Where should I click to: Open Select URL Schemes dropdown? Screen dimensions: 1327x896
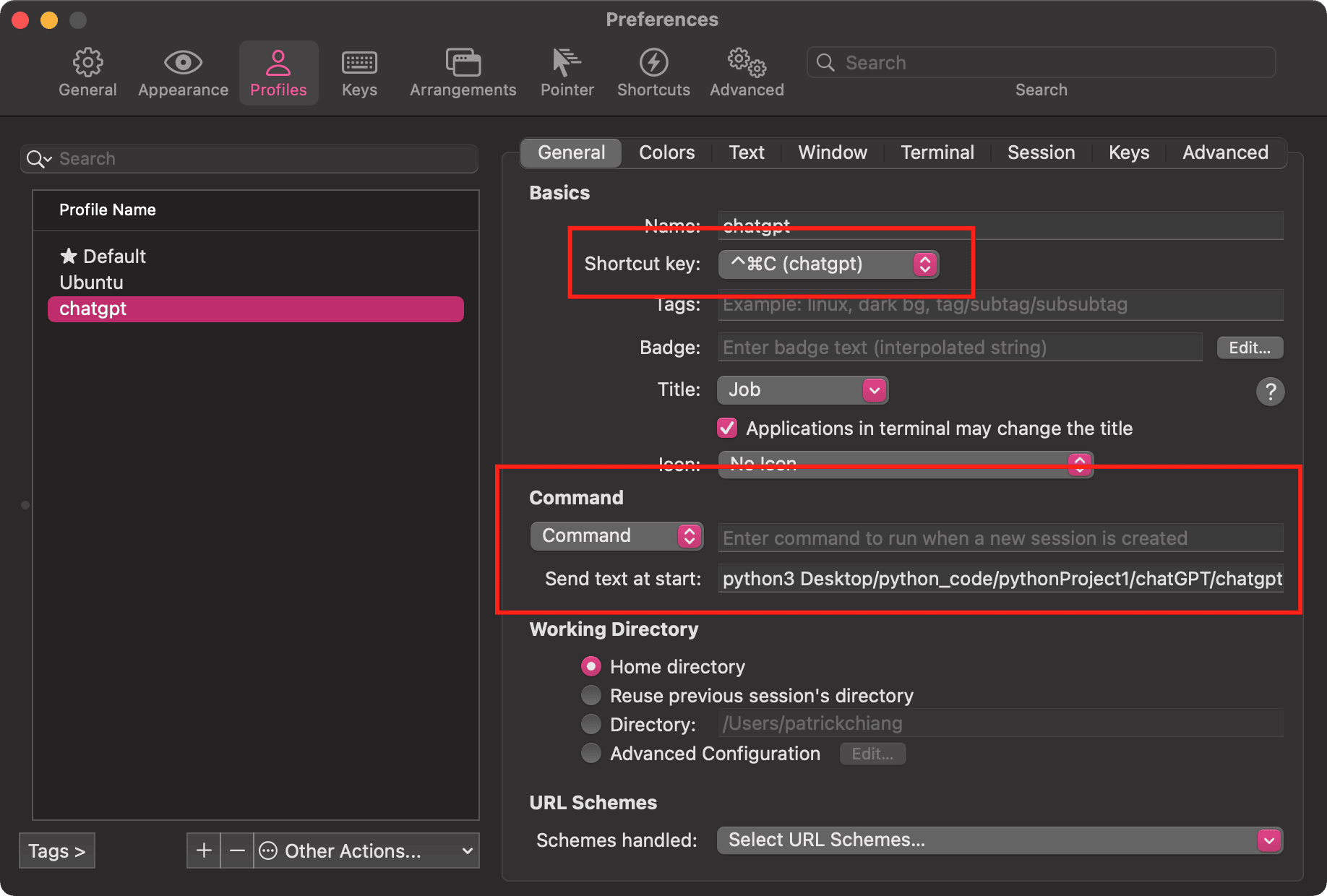pyautogui.click(x=1000, y=840)
